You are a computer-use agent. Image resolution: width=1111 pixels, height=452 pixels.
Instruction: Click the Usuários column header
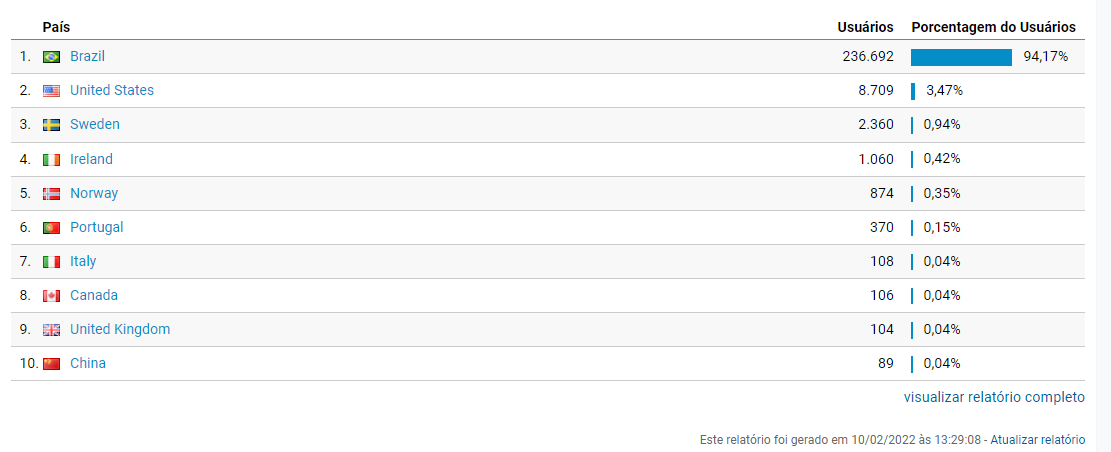[865, 28]
